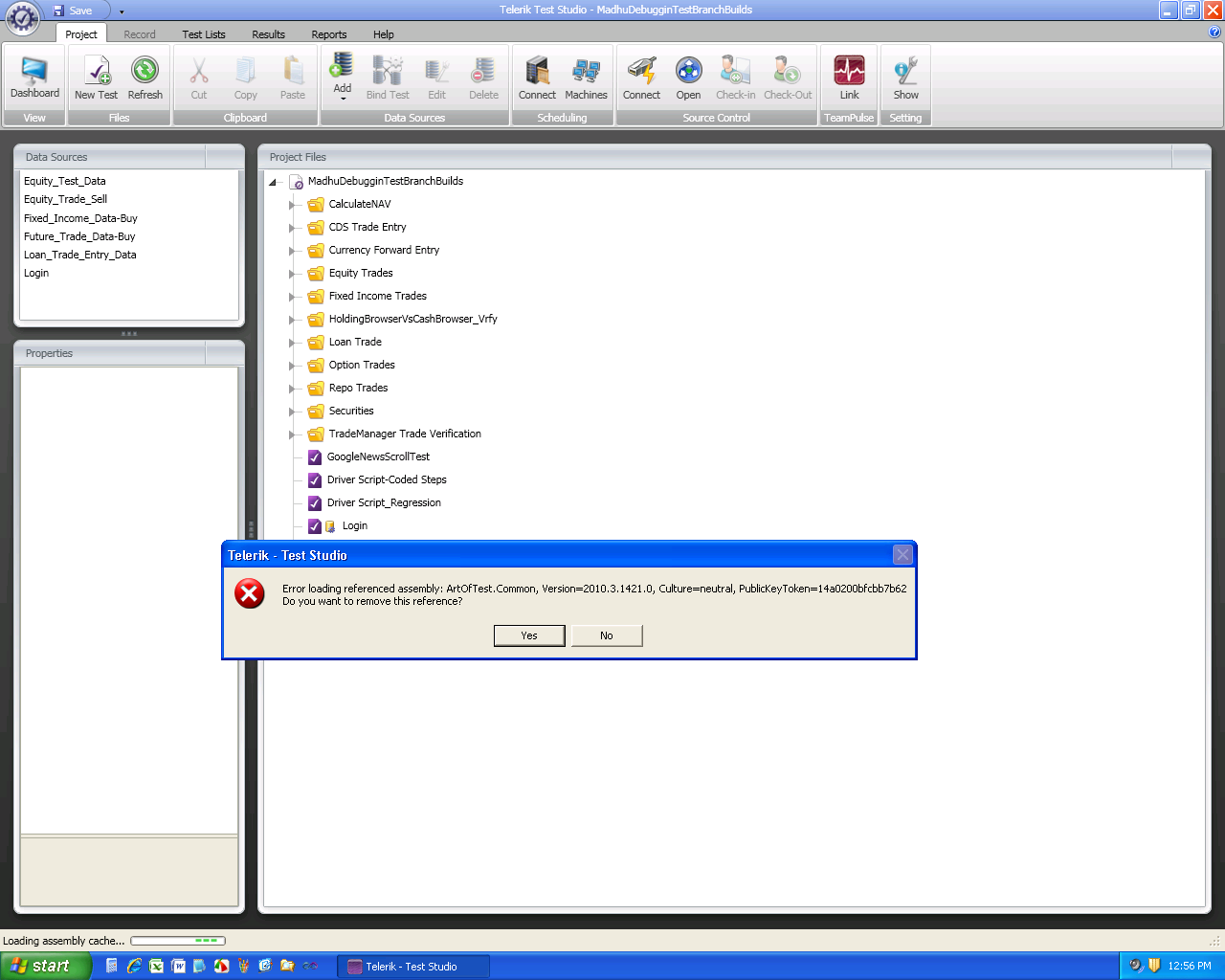The width and height of the screenshot is (1225, 980).
Task: Open the Reports tab
Action: pos(329,34)
